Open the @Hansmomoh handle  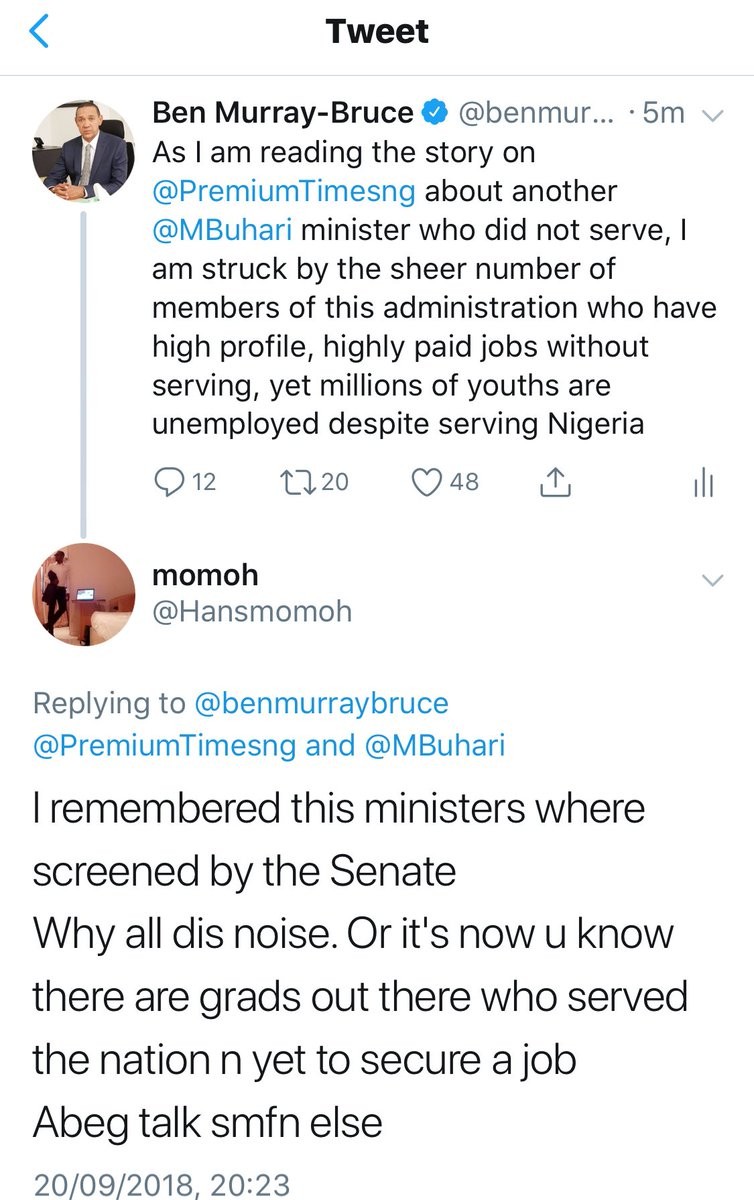click(x=251, y=611)
